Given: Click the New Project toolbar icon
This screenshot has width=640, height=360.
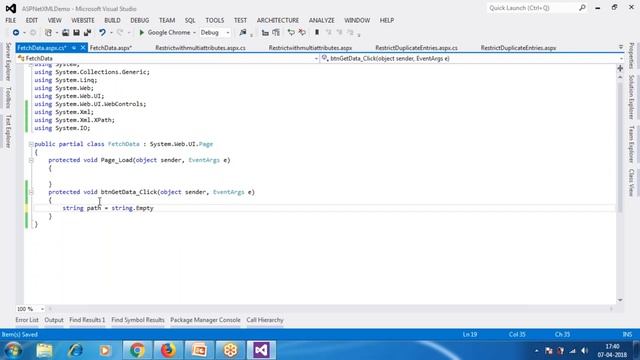Looking at the screenshot, I should (48, 33).
